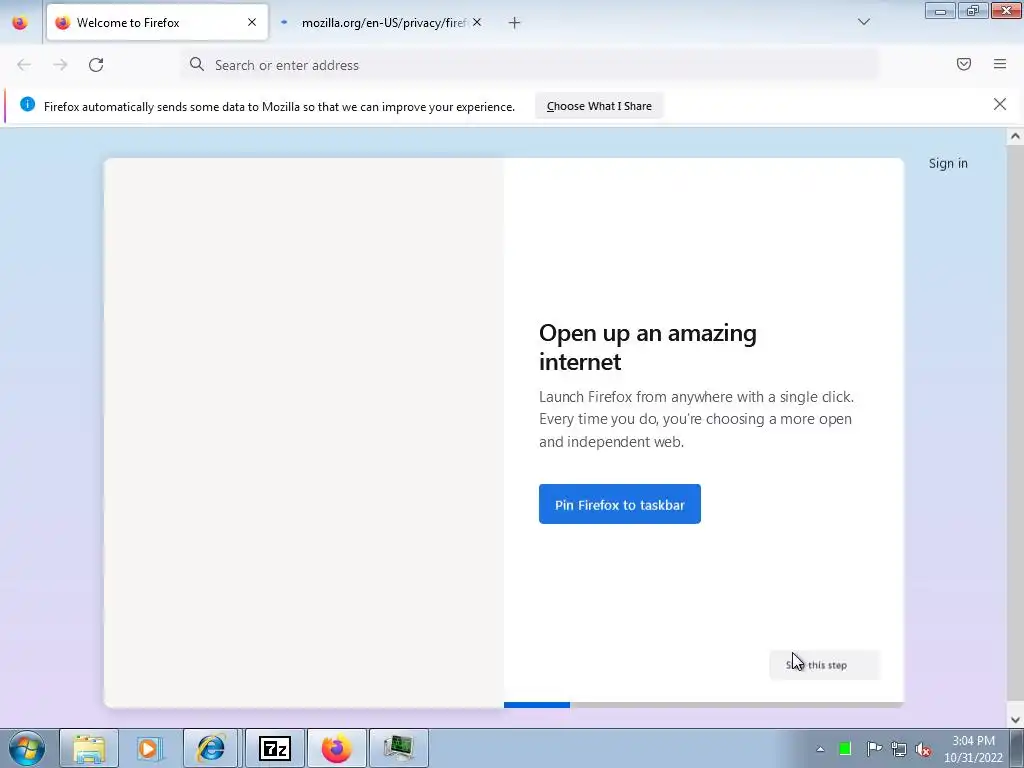Open the network status tray icon
The height and width of the screenshot is (768, 1024).
coord(899,749)
